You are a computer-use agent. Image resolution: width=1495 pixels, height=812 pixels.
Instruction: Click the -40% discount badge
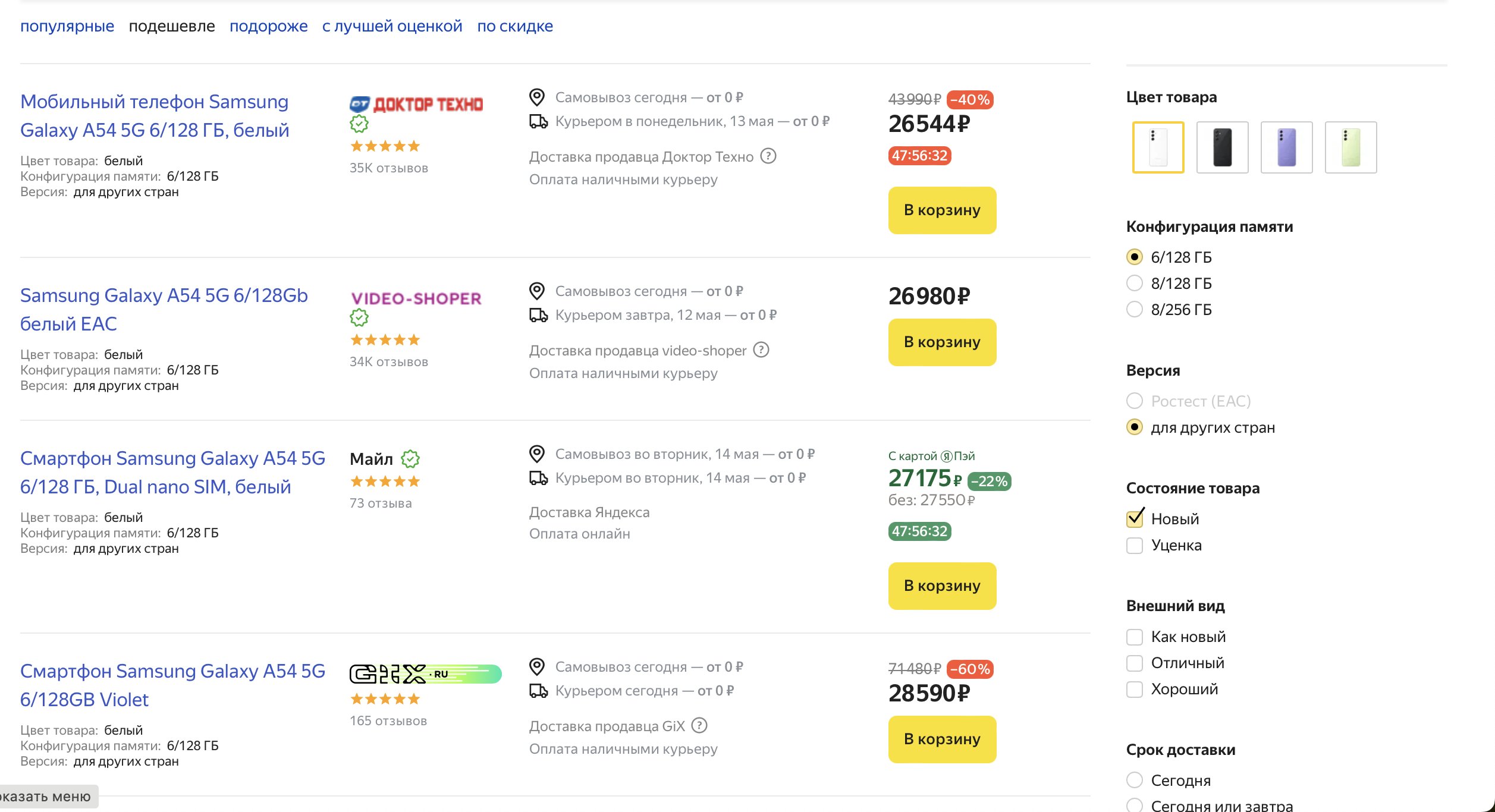coord(970,100)
